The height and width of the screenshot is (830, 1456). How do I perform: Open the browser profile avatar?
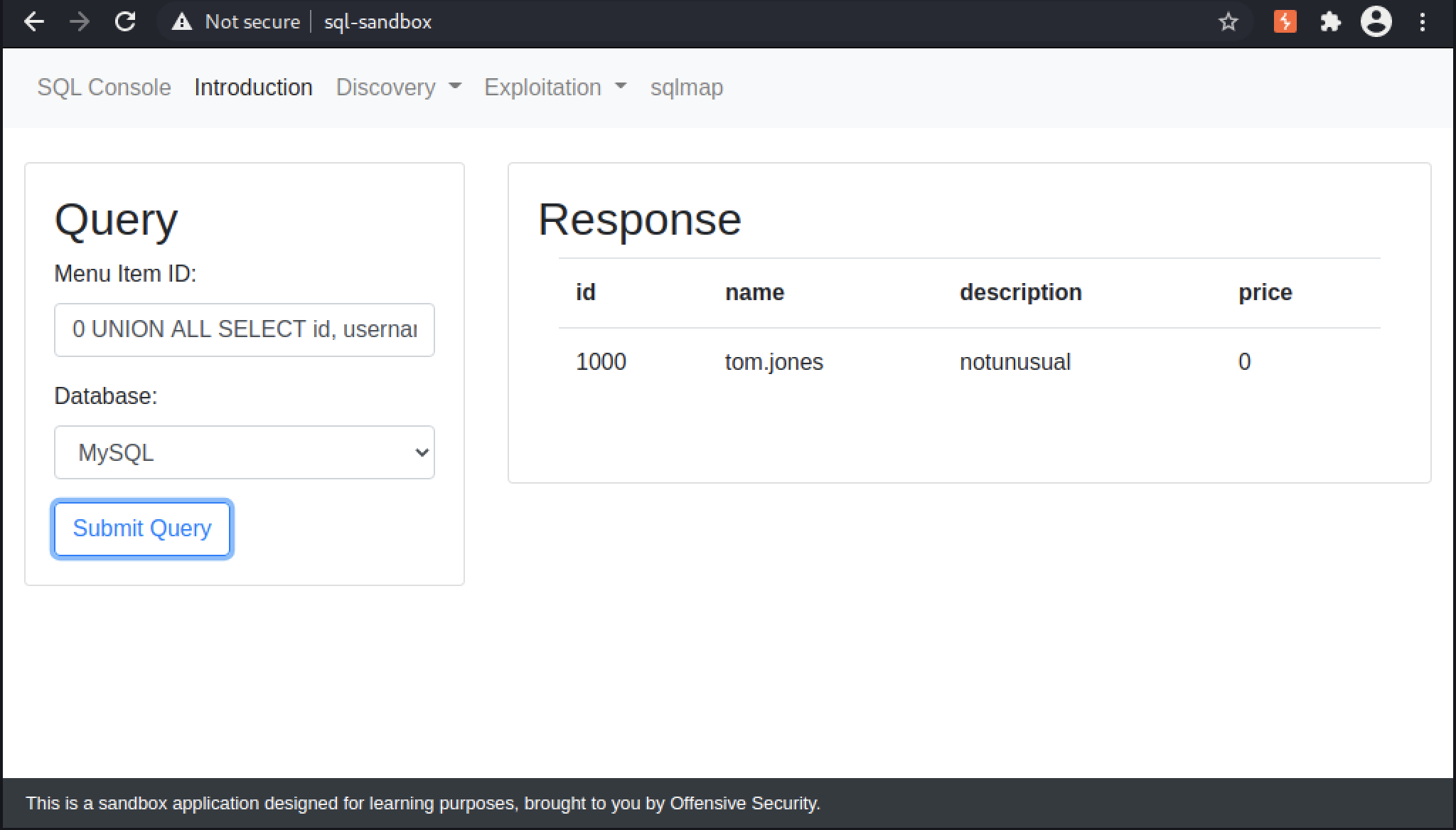coord(1376,21)
